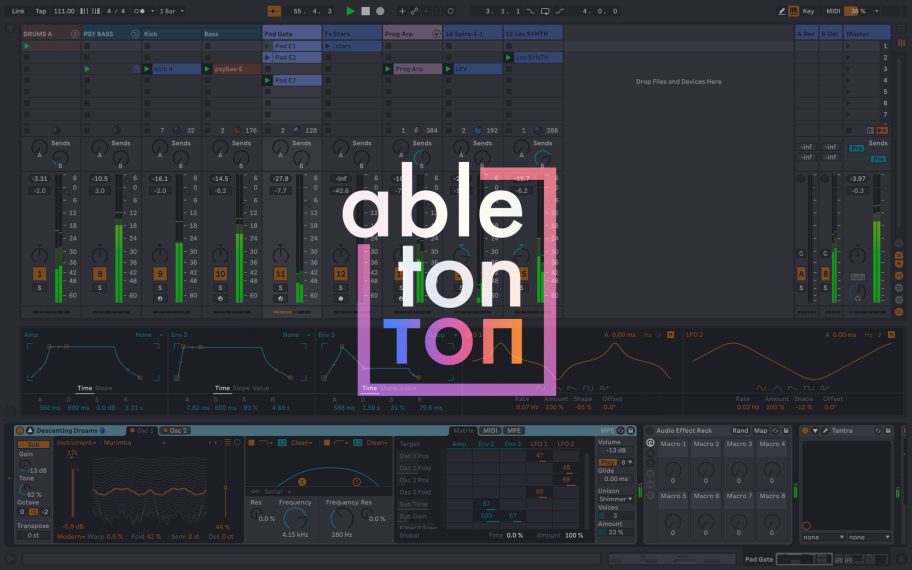Click the MIDI arrangement overdub plus icon
Image resolution: width=912 pixels, height=570 pixels.
click(x=402, y=11)
